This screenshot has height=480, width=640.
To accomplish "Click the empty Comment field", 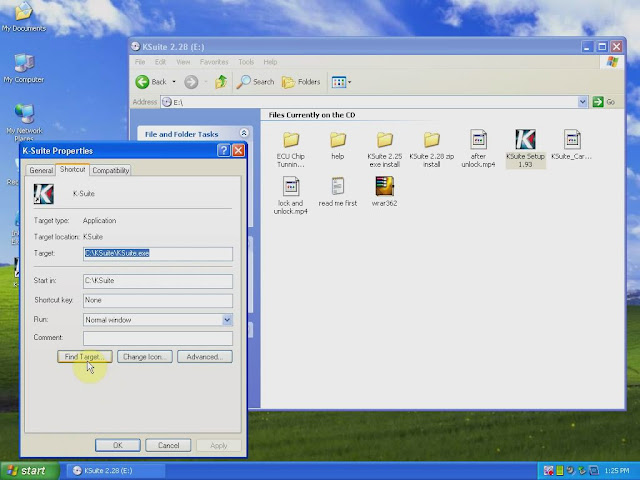I will pyautogui.click(x=158, y=338).
